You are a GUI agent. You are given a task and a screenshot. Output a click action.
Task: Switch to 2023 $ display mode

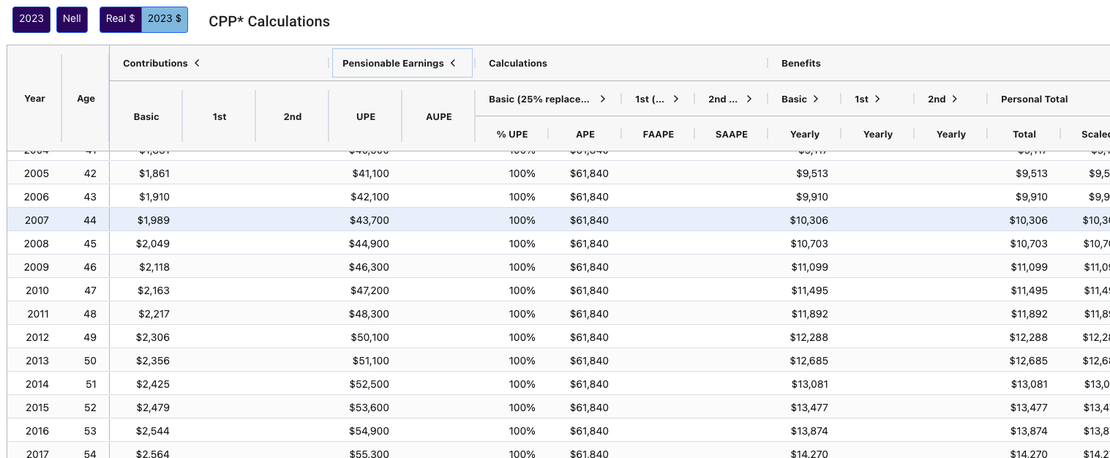(x=163, y=19)
